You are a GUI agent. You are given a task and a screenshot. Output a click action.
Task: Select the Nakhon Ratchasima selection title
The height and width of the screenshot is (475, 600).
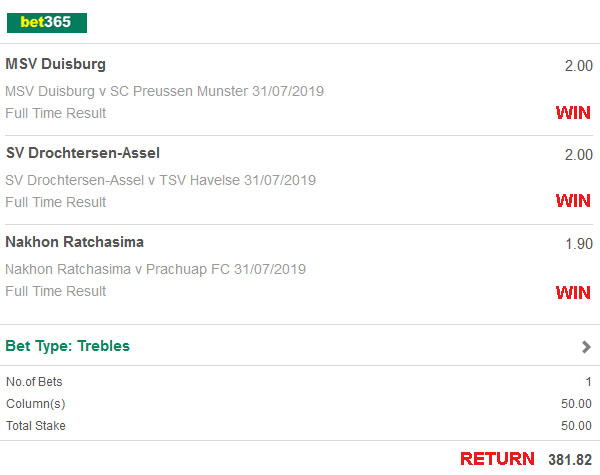tap(75, 242)
